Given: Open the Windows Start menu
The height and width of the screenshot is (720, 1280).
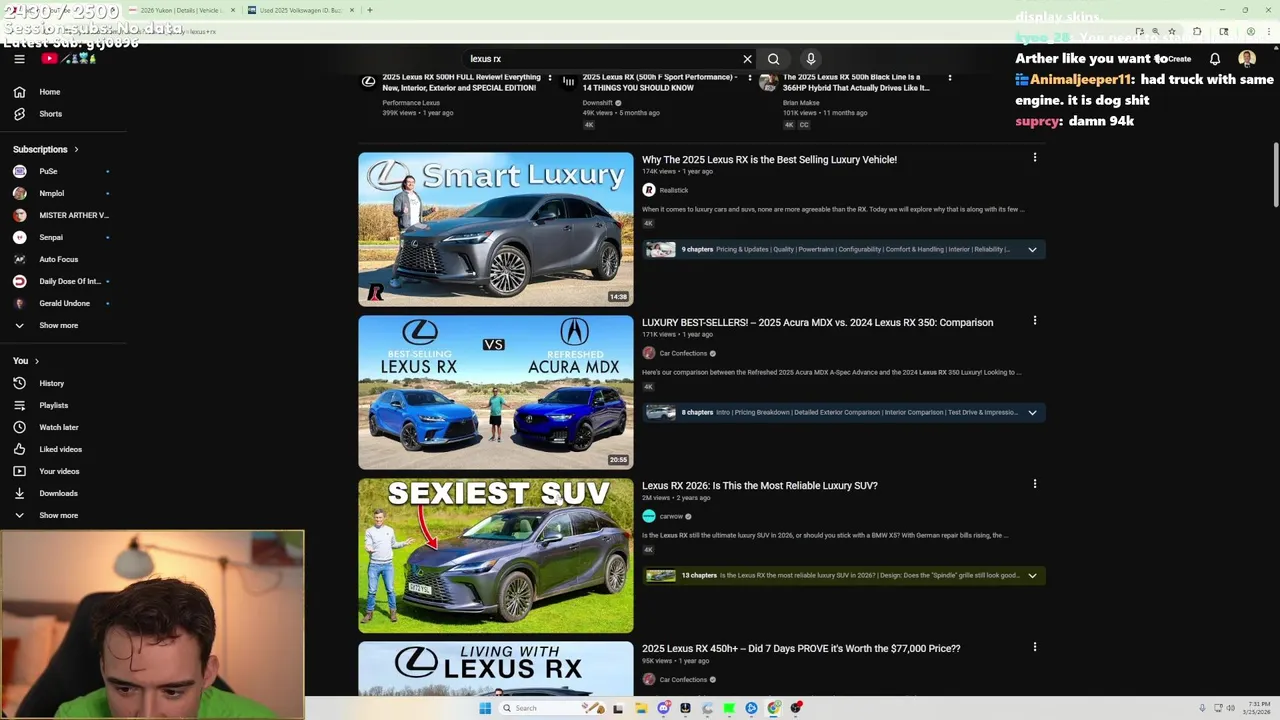Looking at the screenshot, I should click(485, 708).
